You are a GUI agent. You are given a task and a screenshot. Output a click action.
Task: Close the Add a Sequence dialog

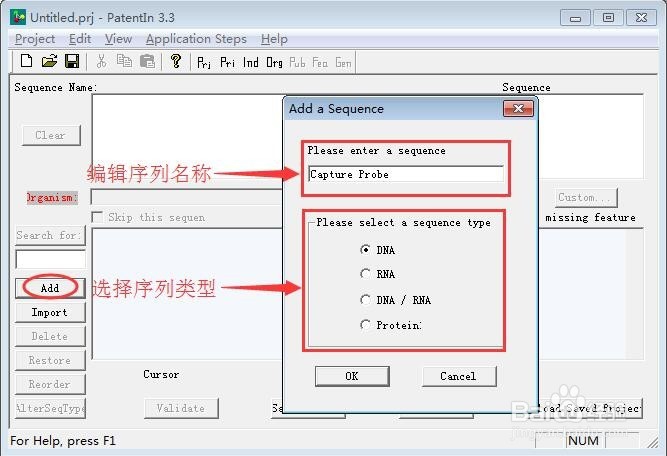click(518, 108)
